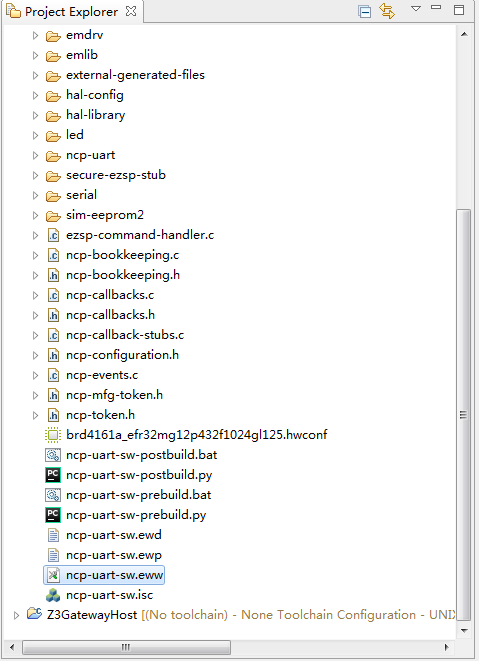Expand the emlib folder arrow

pyautogui.click(x=35, y=55)
